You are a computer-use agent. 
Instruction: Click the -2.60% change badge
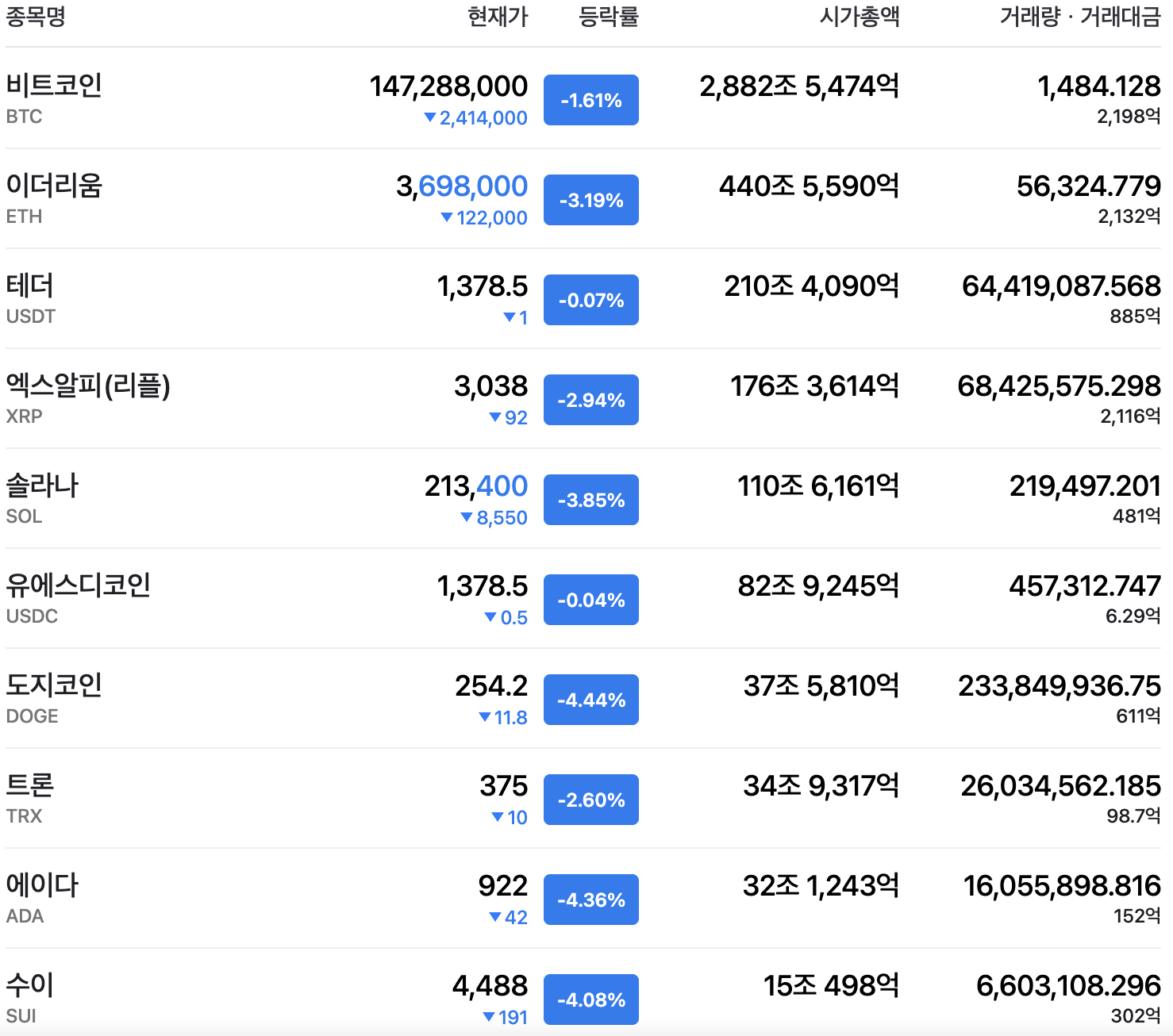591,800
